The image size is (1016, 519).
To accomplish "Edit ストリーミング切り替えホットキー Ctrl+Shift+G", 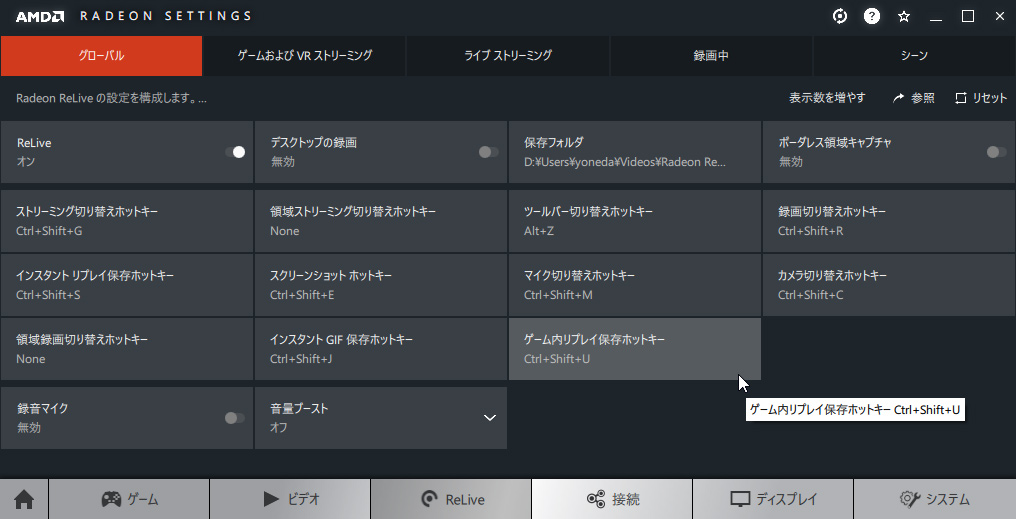I will (127, 221).
